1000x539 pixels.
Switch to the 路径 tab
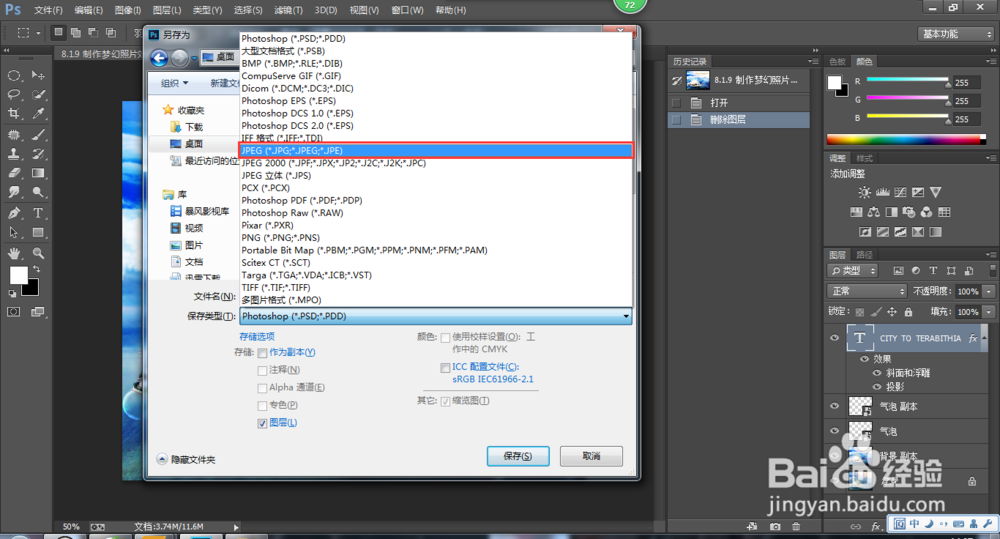click(865, 255)
